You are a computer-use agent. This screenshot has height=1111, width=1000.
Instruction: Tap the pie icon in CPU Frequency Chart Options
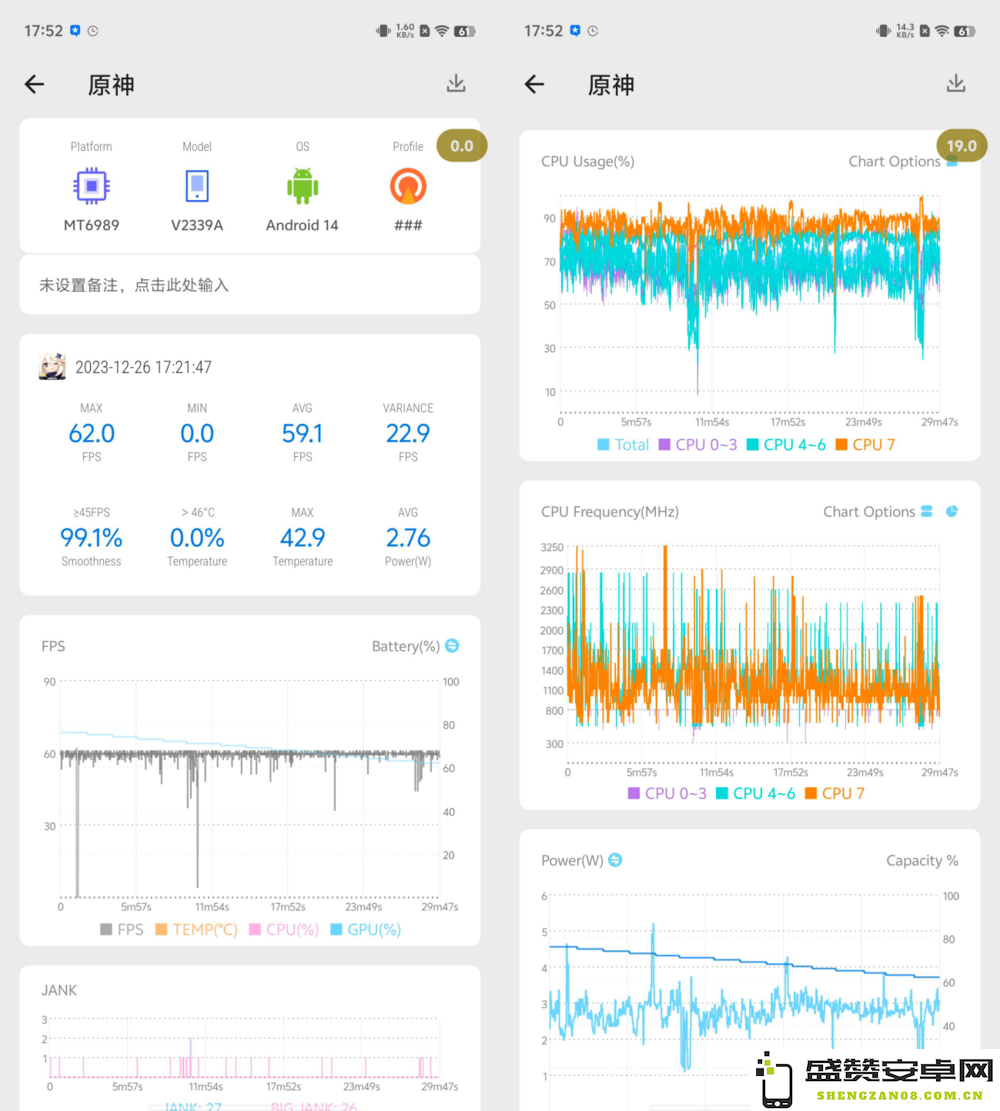[952, 512]
